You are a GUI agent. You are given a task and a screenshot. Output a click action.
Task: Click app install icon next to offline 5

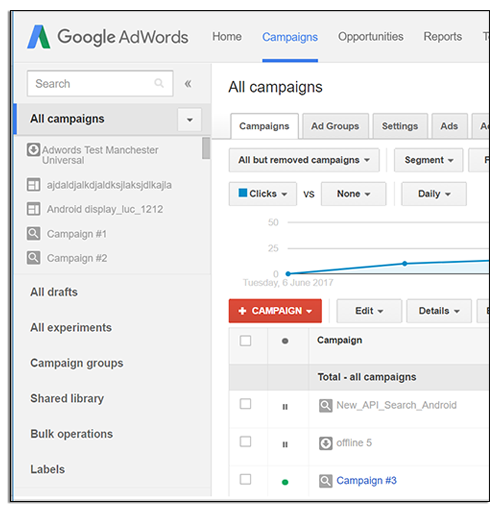point(325,443)
